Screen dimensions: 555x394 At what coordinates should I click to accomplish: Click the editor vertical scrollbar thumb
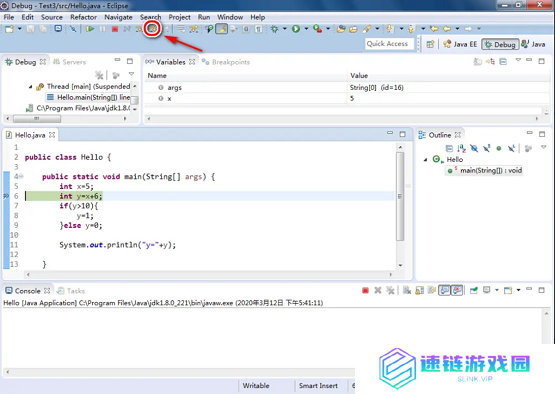(400, 196)
